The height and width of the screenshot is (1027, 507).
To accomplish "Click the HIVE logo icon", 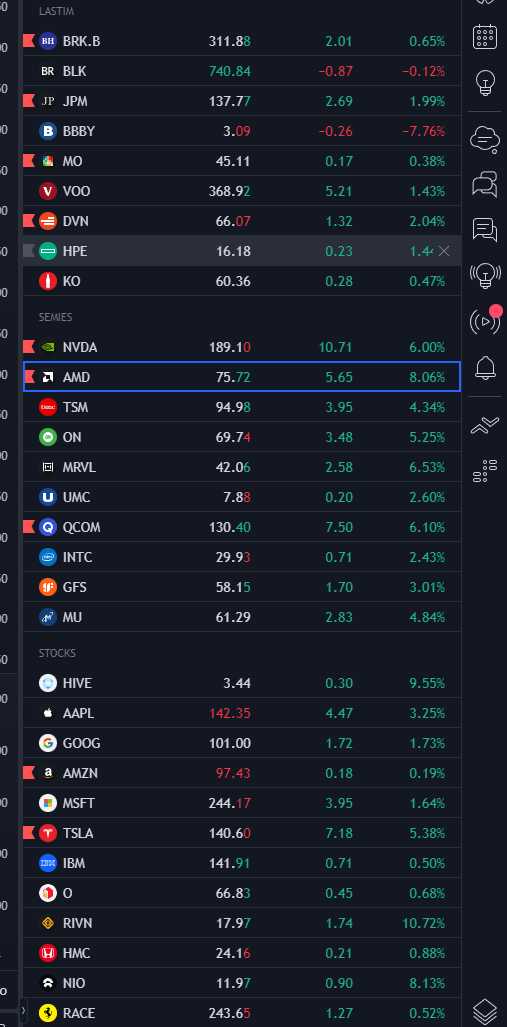I will coord(48,683).
